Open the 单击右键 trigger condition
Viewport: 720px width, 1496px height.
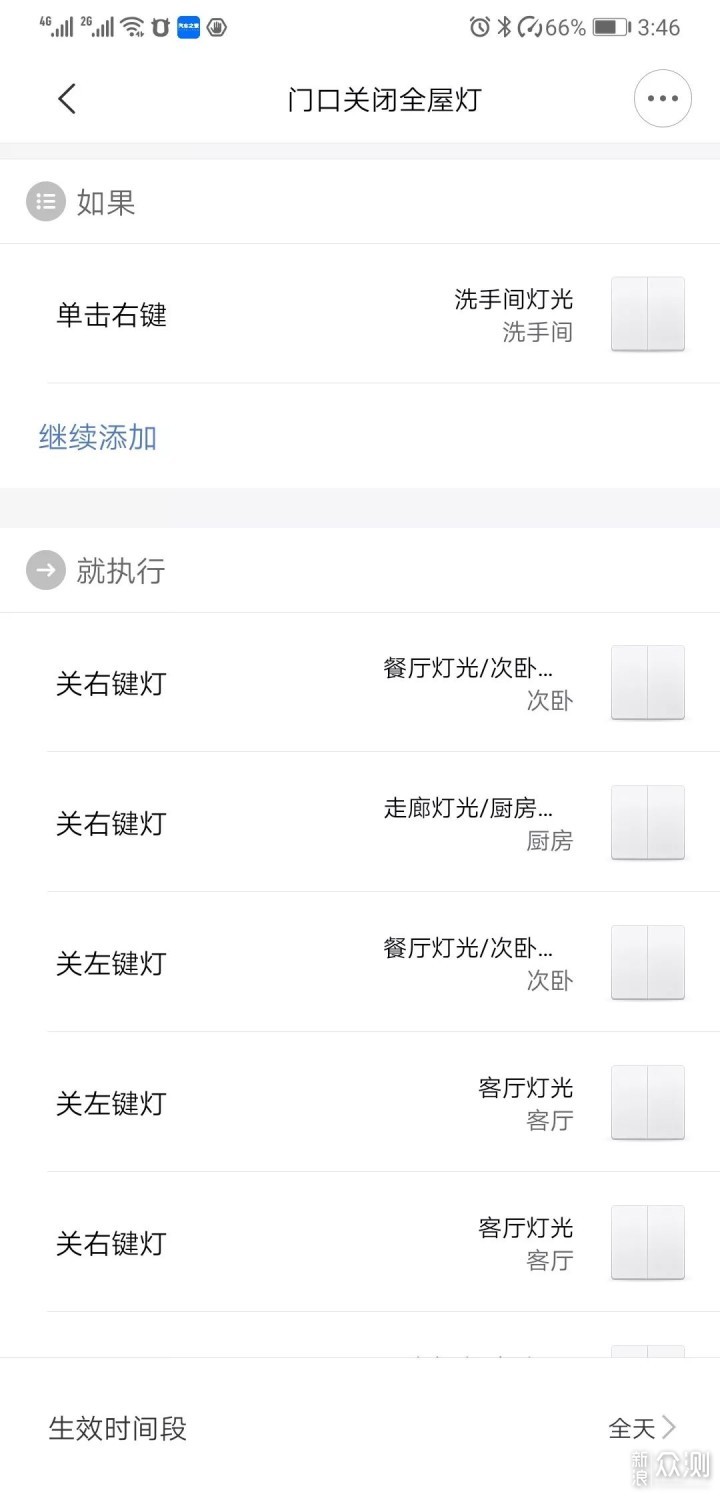(111, 316)
